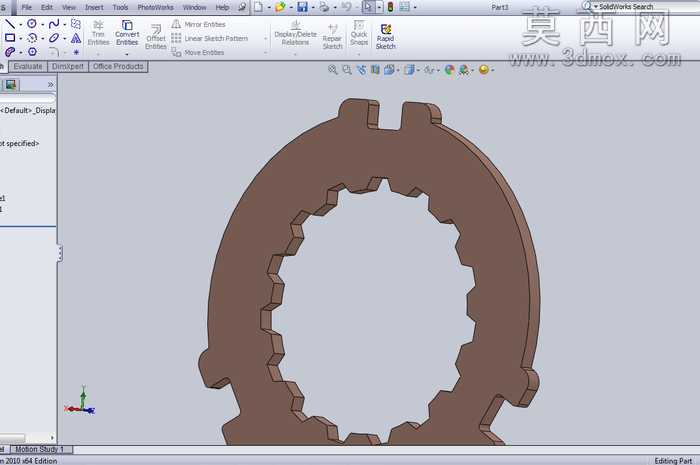
Task: Select the Sketch Text tool
Action: click(76, 38)
